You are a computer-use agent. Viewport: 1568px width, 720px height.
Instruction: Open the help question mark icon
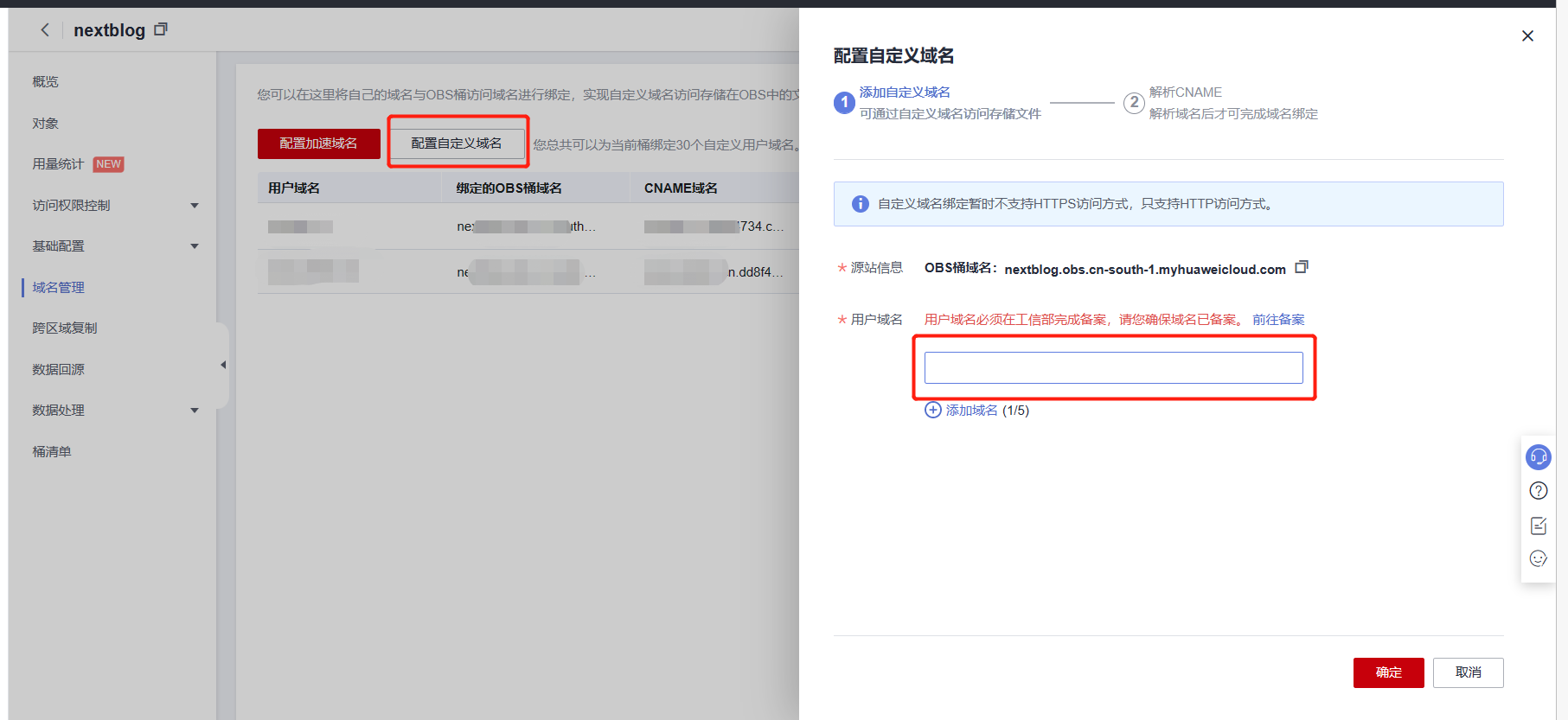tap(1539, 491)
